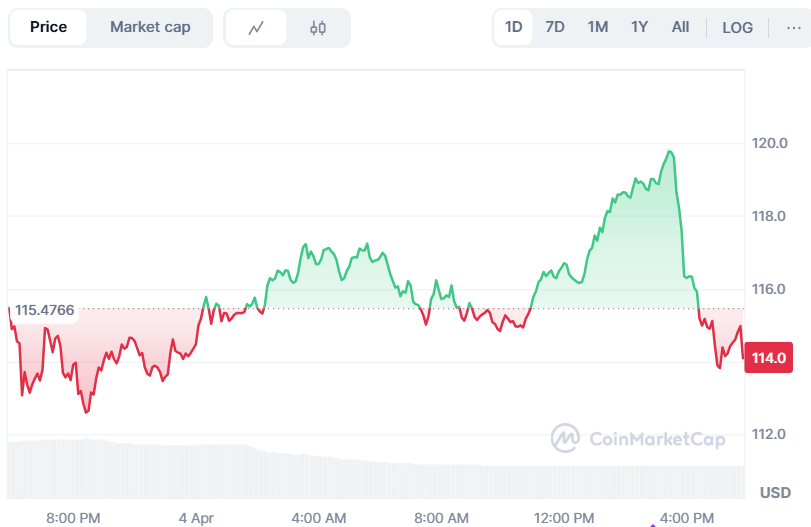Click the 4 Apr date marker

pos(196,517)
